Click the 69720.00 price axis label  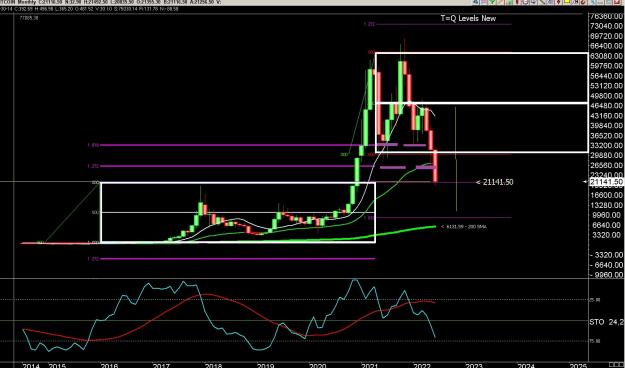pos(606,36)
